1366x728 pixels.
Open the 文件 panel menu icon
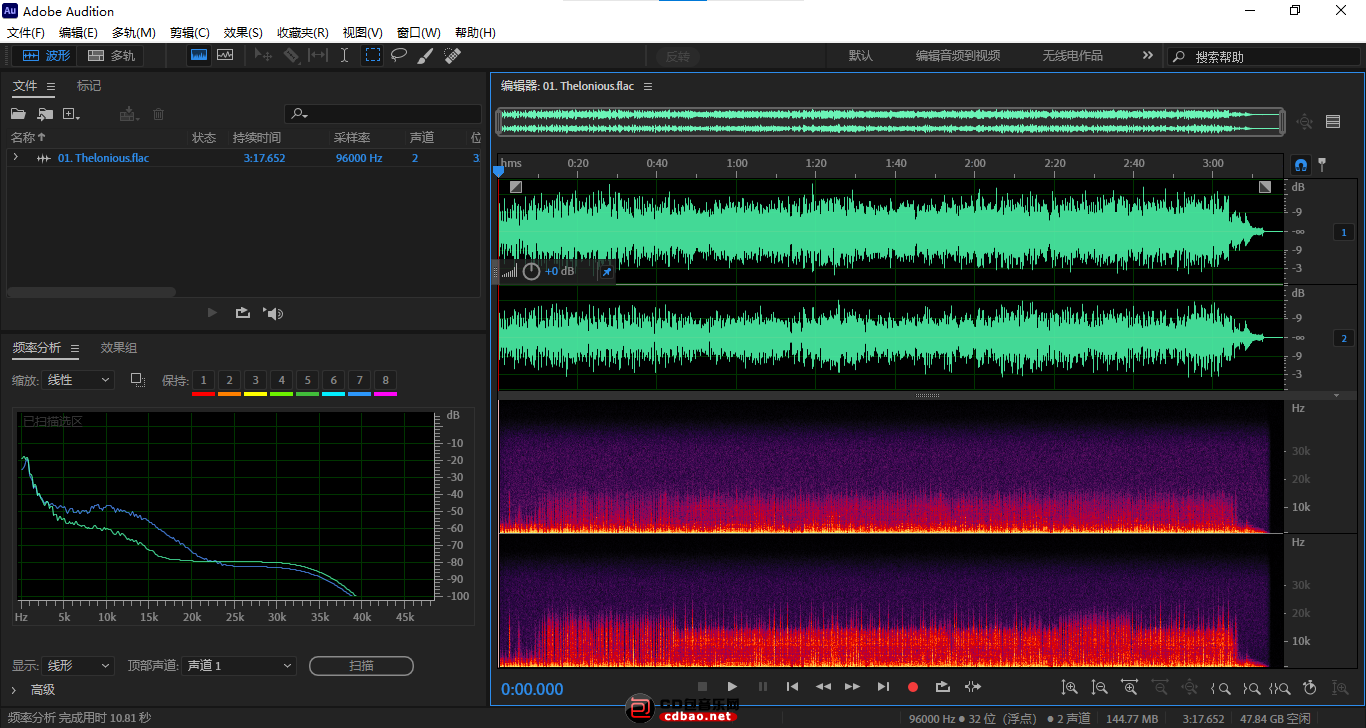(x=51, y=87)
